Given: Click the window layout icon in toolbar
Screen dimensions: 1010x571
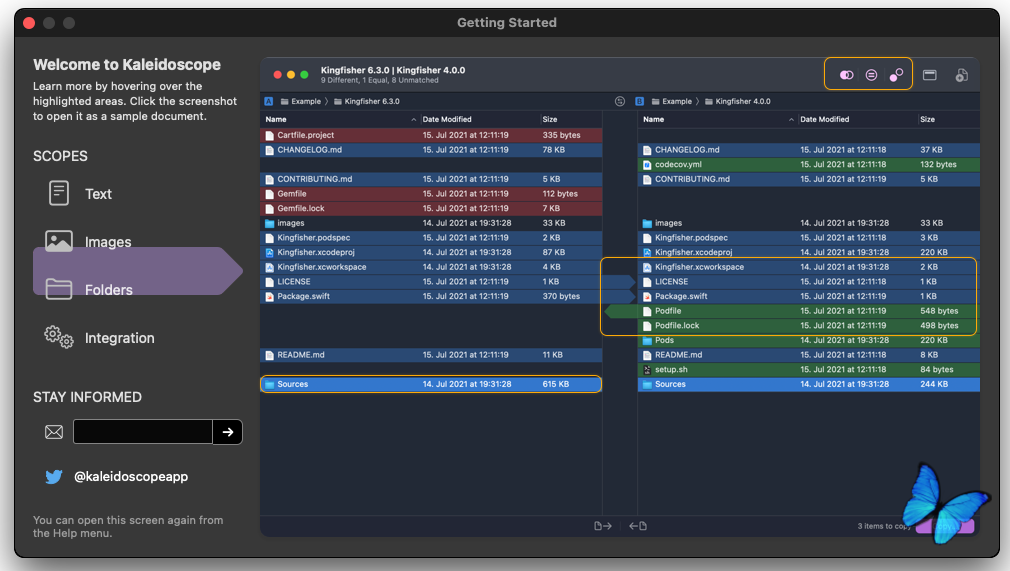Looking at the screenshot, I should 929,75.
